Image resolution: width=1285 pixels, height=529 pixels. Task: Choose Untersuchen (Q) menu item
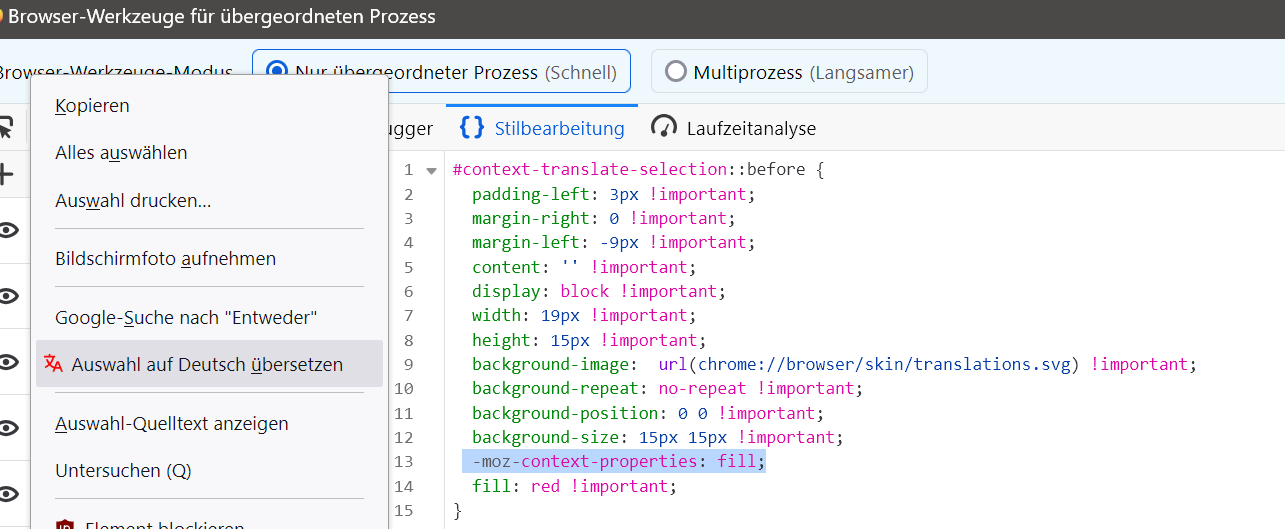point(123,471)
